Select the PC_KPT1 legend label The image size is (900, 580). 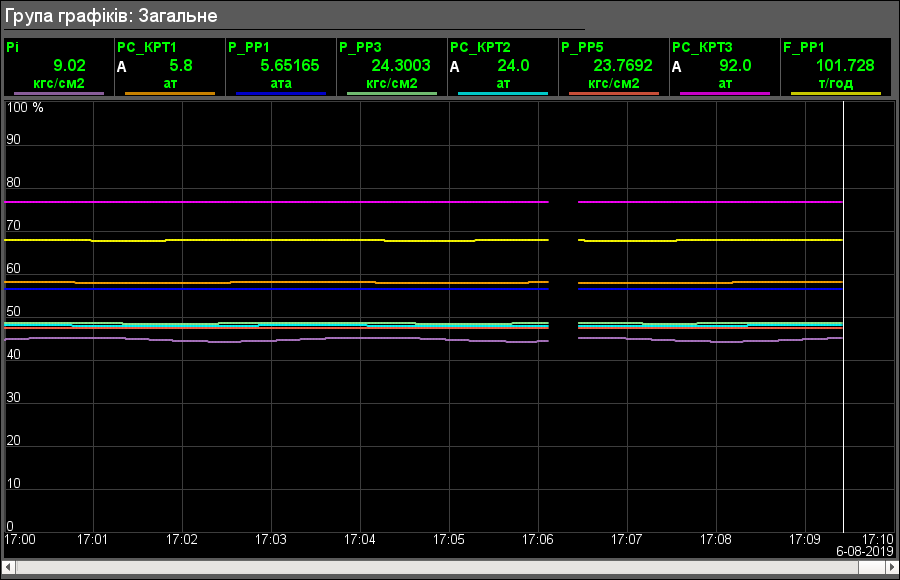[x=147, y=47]
